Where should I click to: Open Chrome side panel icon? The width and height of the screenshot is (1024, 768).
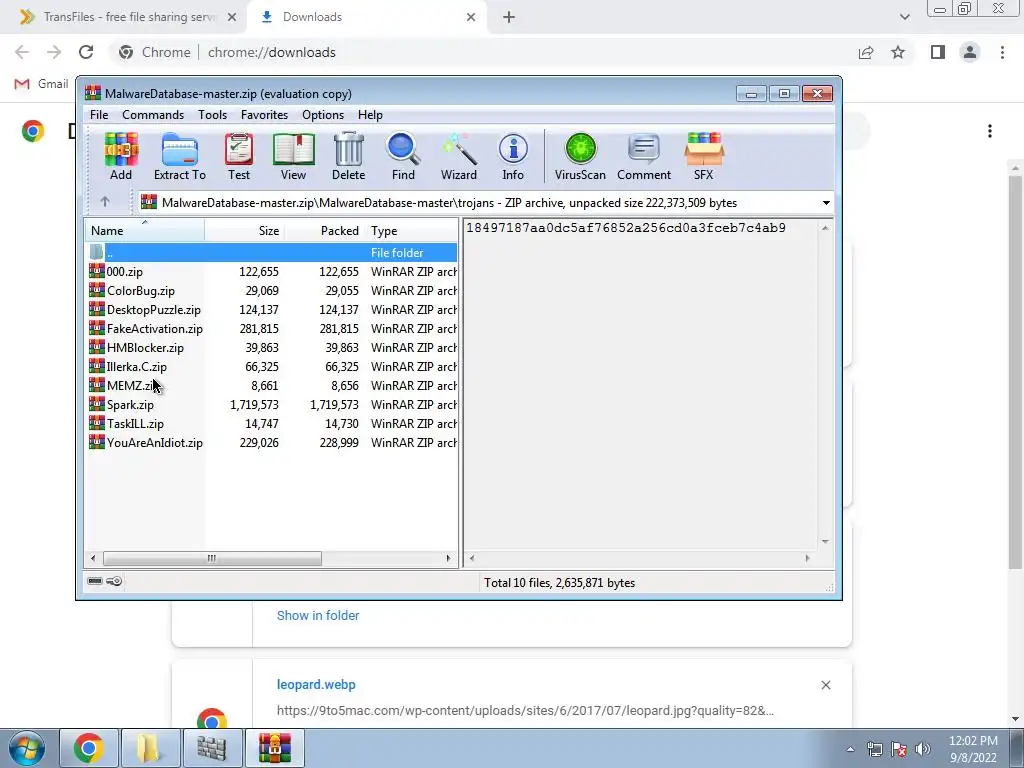[x=938, y=52]
